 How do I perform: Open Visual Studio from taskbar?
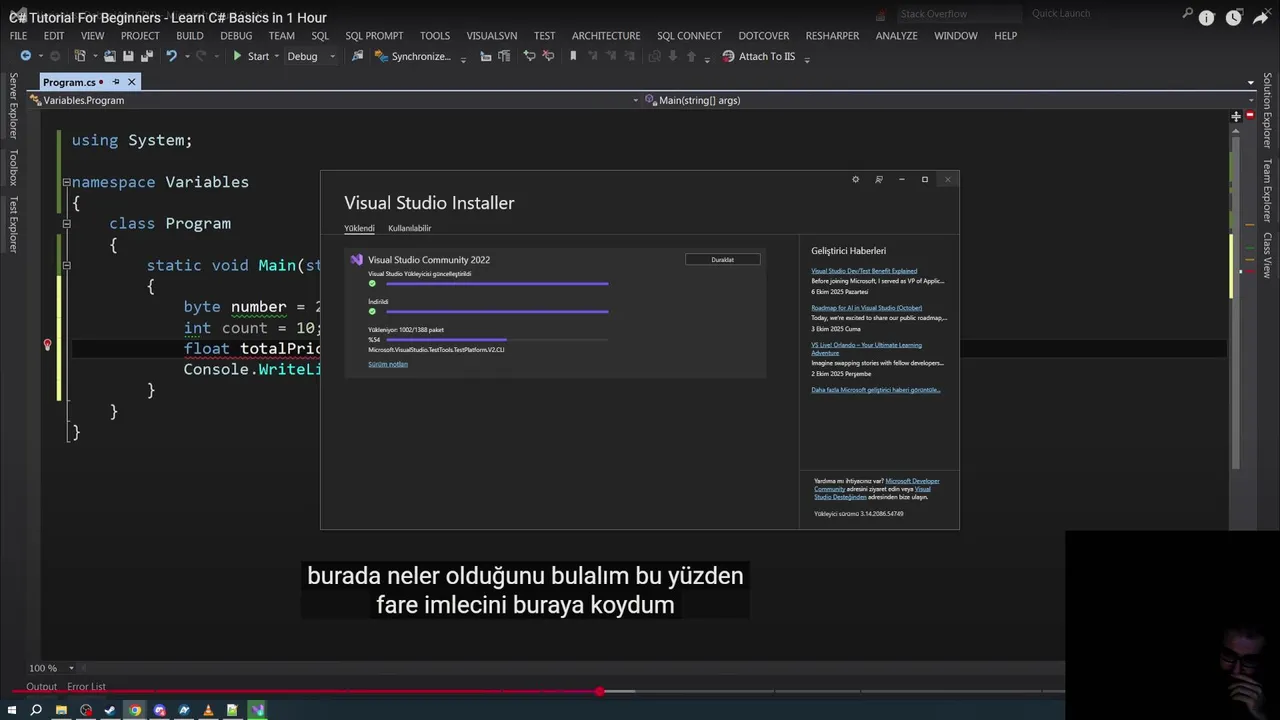coord(257,710)
